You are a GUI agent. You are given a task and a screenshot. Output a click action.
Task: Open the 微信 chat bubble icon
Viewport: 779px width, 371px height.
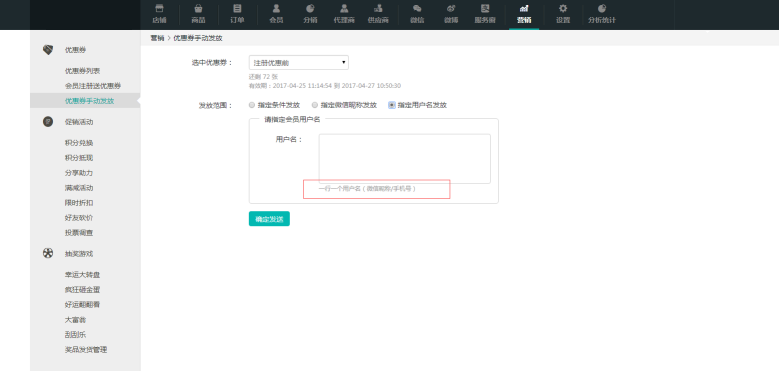click(x=417, y=8)
